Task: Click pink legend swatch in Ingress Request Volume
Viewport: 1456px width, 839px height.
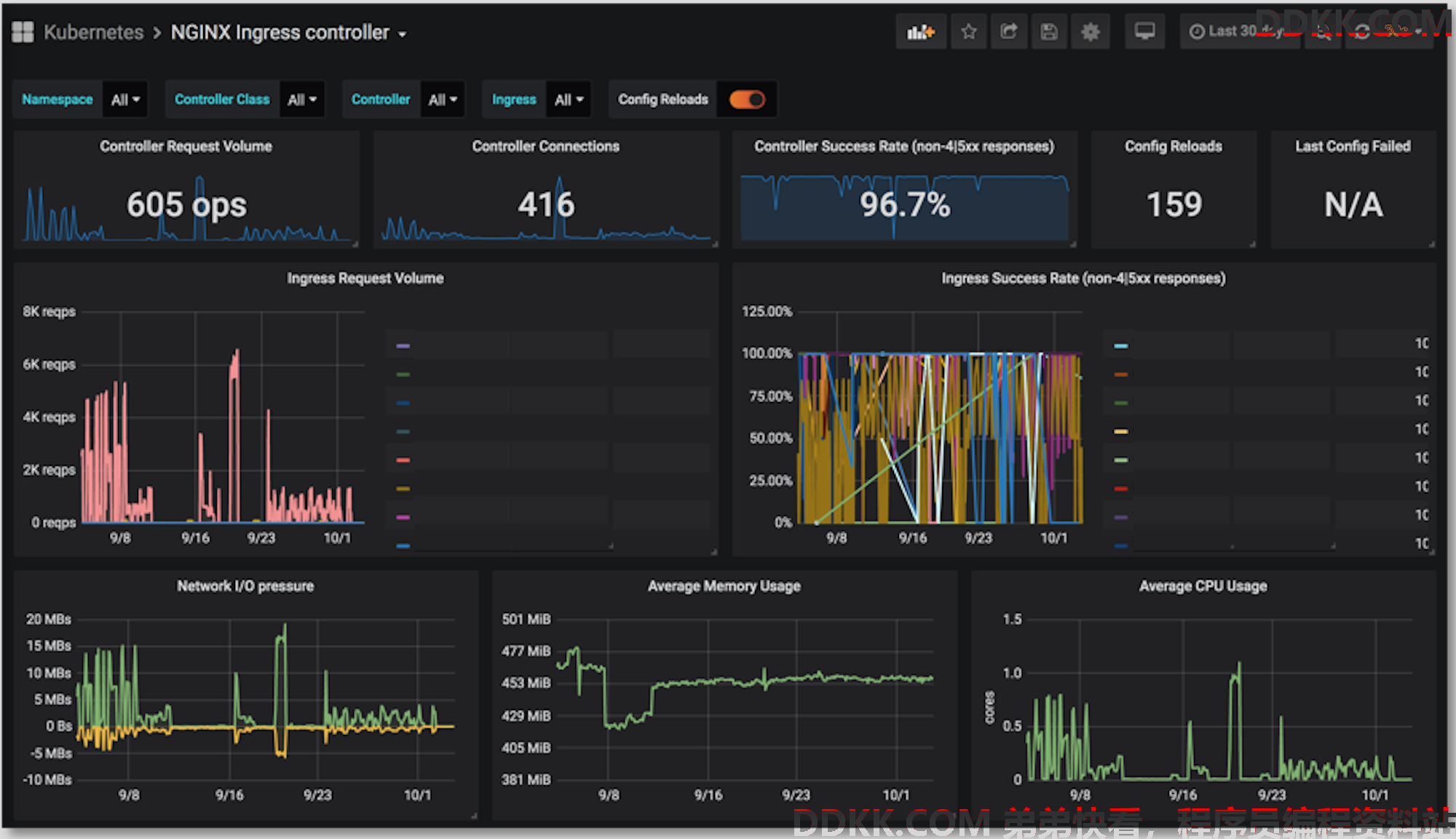Action: (x=403, y=460)
